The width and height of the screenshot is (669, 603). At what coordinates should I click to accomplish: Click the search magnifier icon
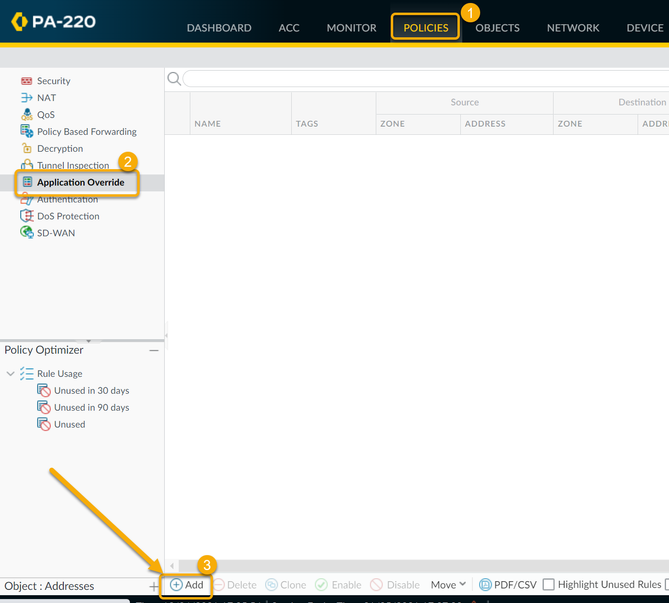(174, 79)
